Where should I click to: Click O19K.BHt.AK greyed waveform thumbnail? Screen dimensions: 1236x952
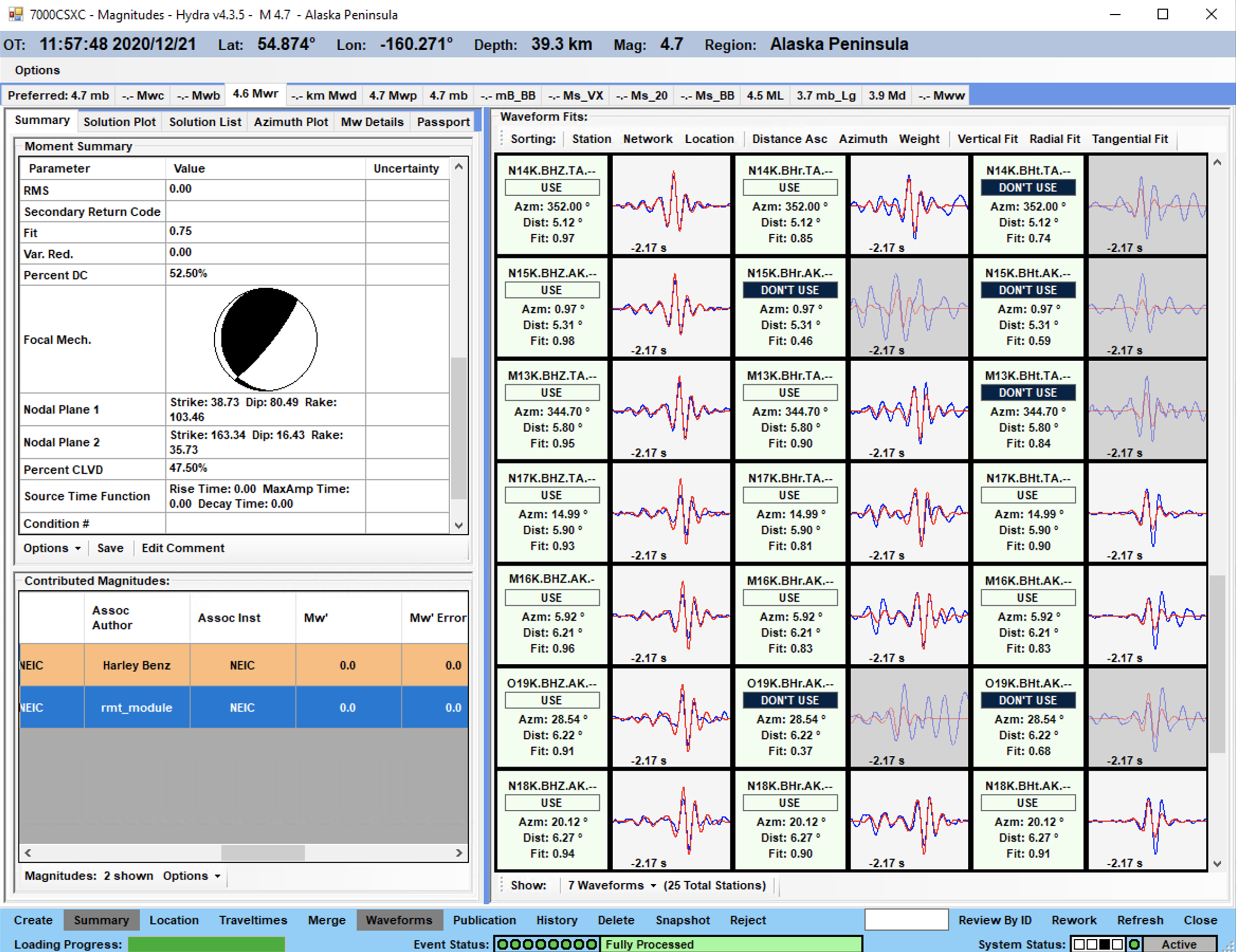point(1147,718)
